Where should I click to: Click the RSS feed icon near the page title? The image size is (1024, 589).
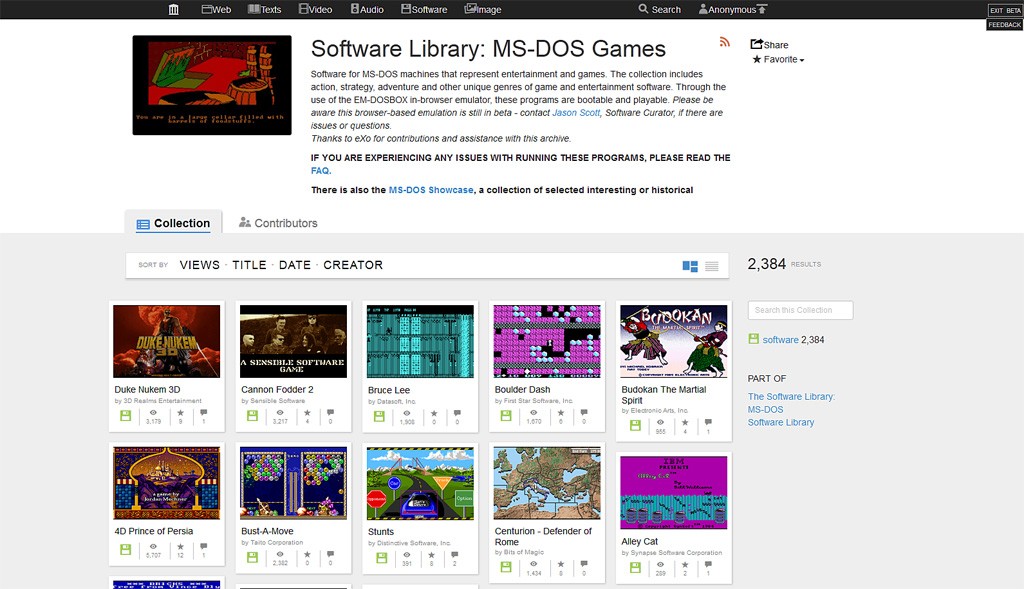726,44
